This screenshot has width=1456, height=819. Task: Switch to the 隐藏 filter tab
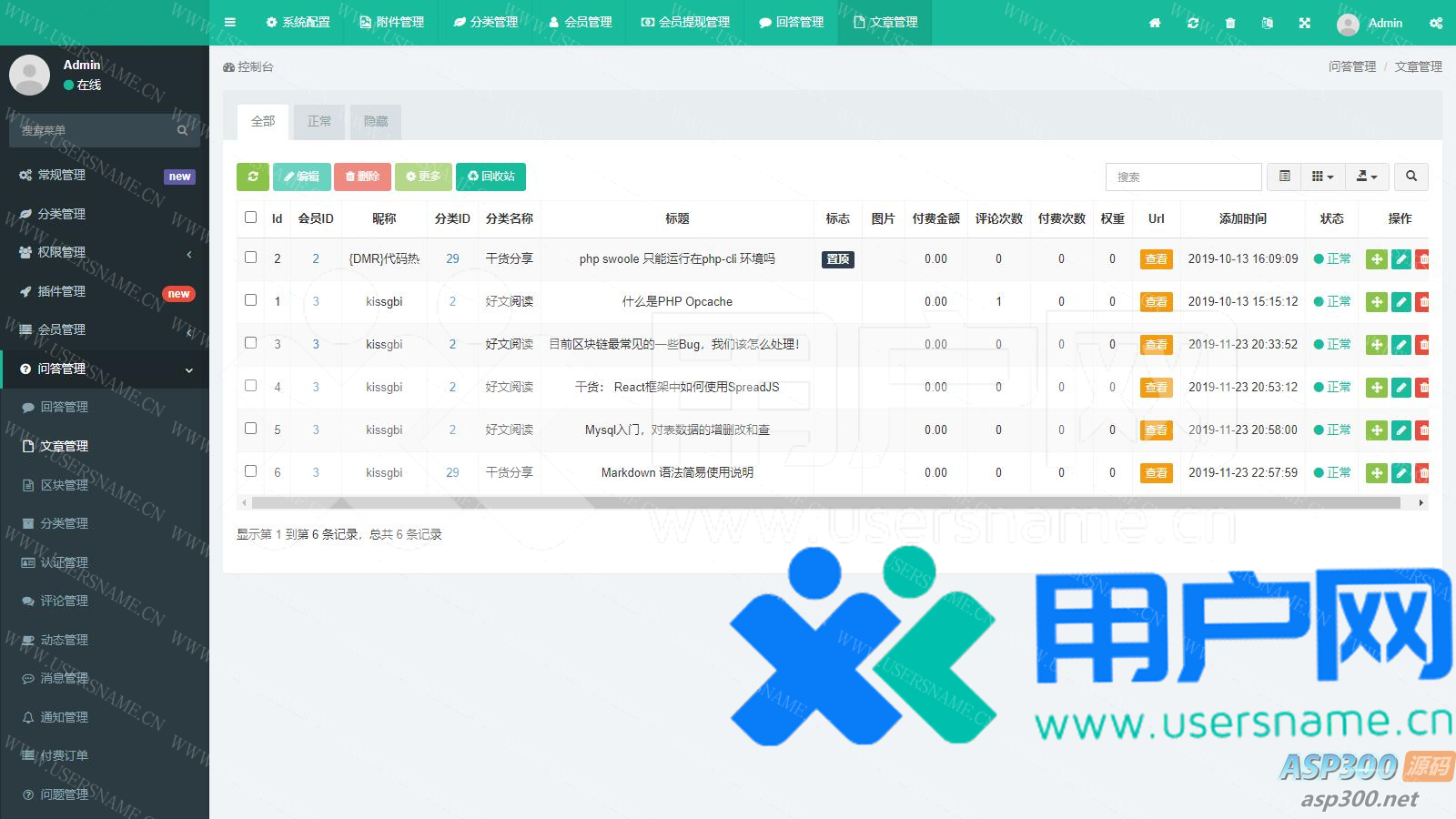(376, 122)
